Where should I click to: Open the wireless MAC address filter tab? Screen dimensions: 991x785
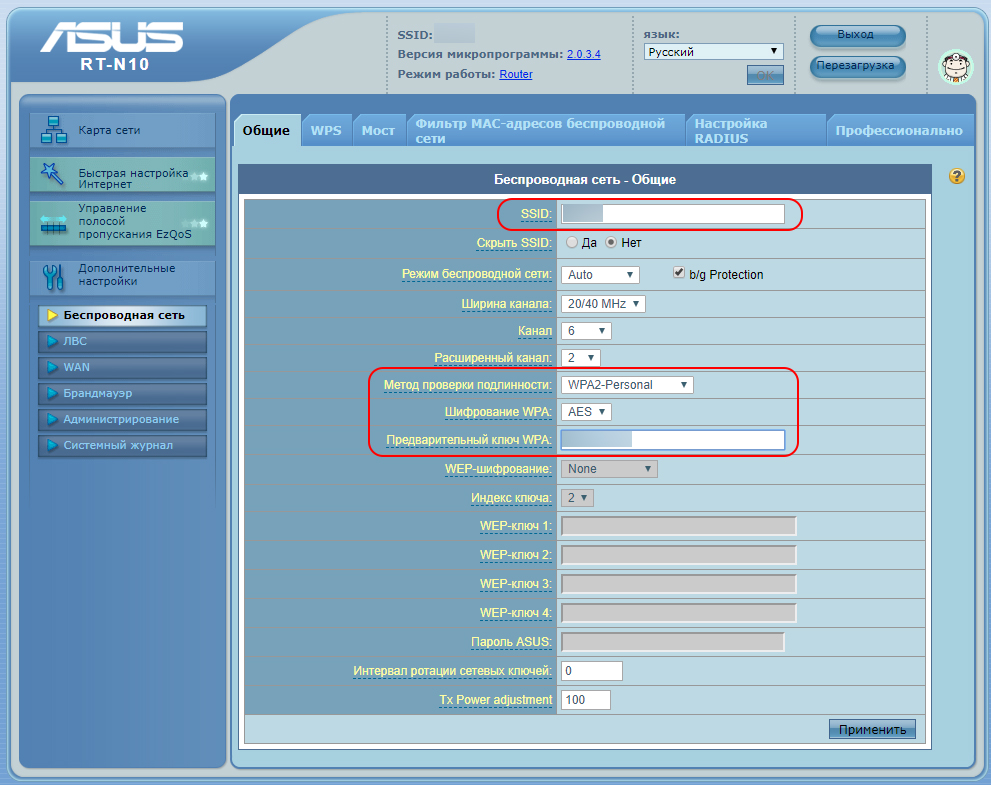(x=545, y=131)
